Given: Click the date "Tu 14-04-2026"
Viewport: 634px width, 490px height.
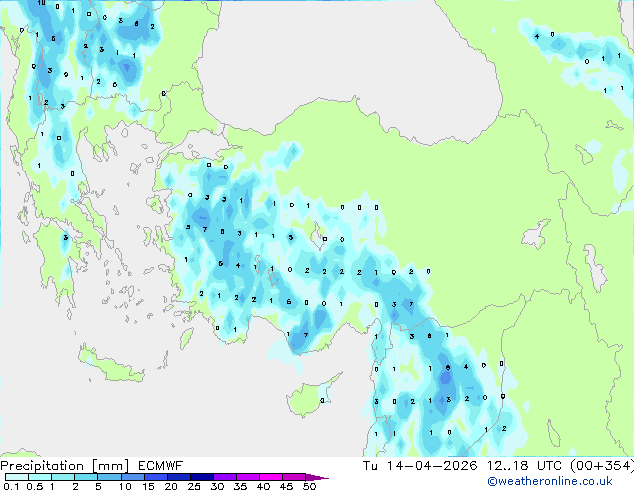Looking at the screenshot, I should click(420, 466).
